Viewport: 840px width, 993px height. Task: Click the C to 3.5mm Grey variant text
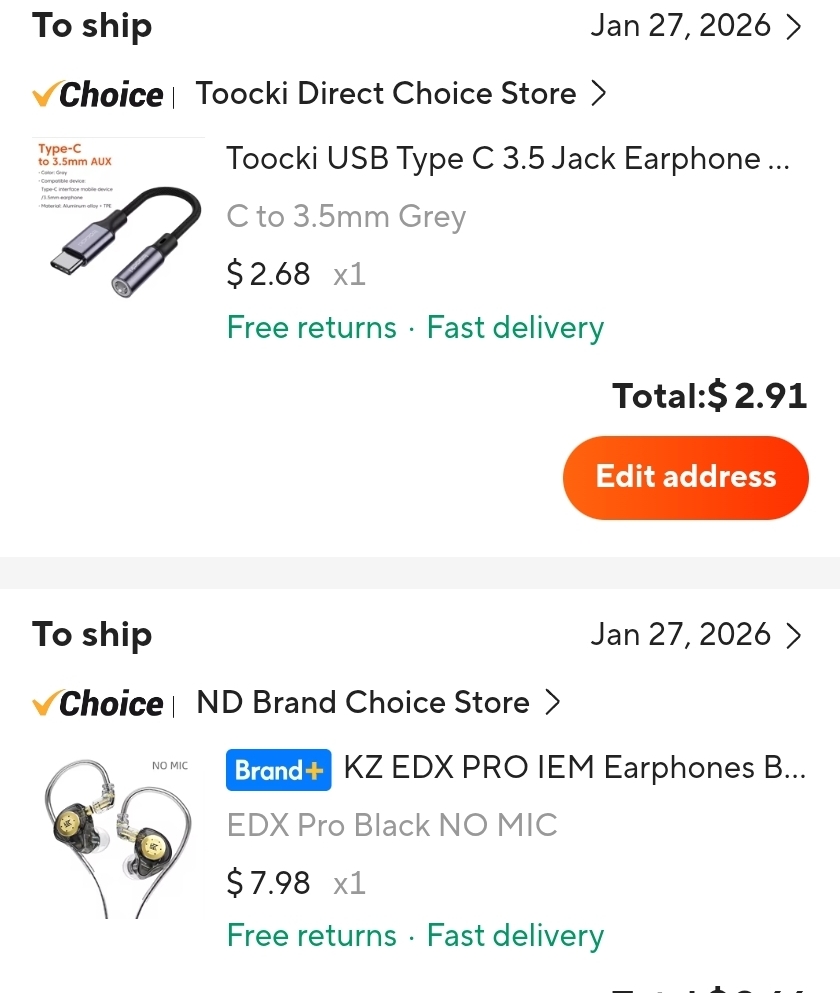click(x=346, y=217)
